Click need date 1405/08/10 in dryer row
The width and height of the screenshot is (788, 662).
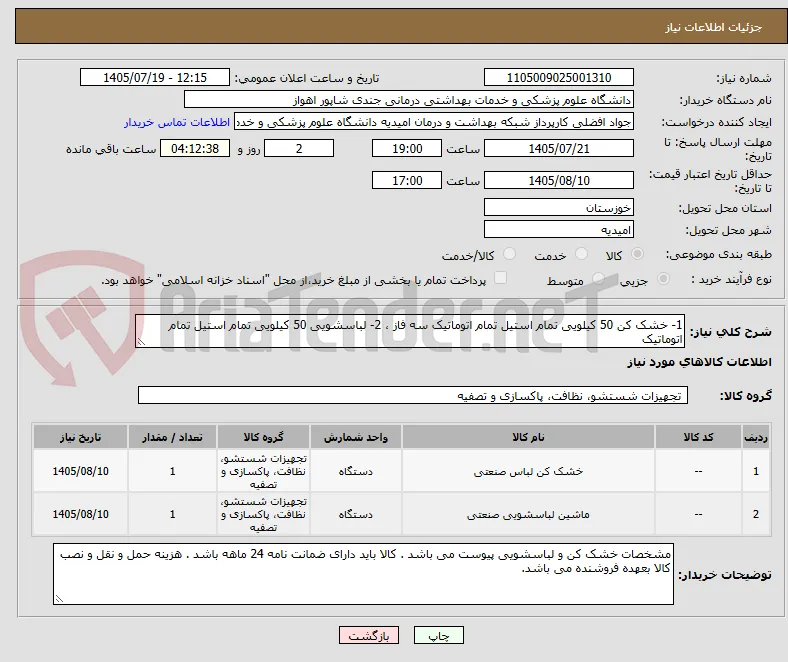[80, 471]
